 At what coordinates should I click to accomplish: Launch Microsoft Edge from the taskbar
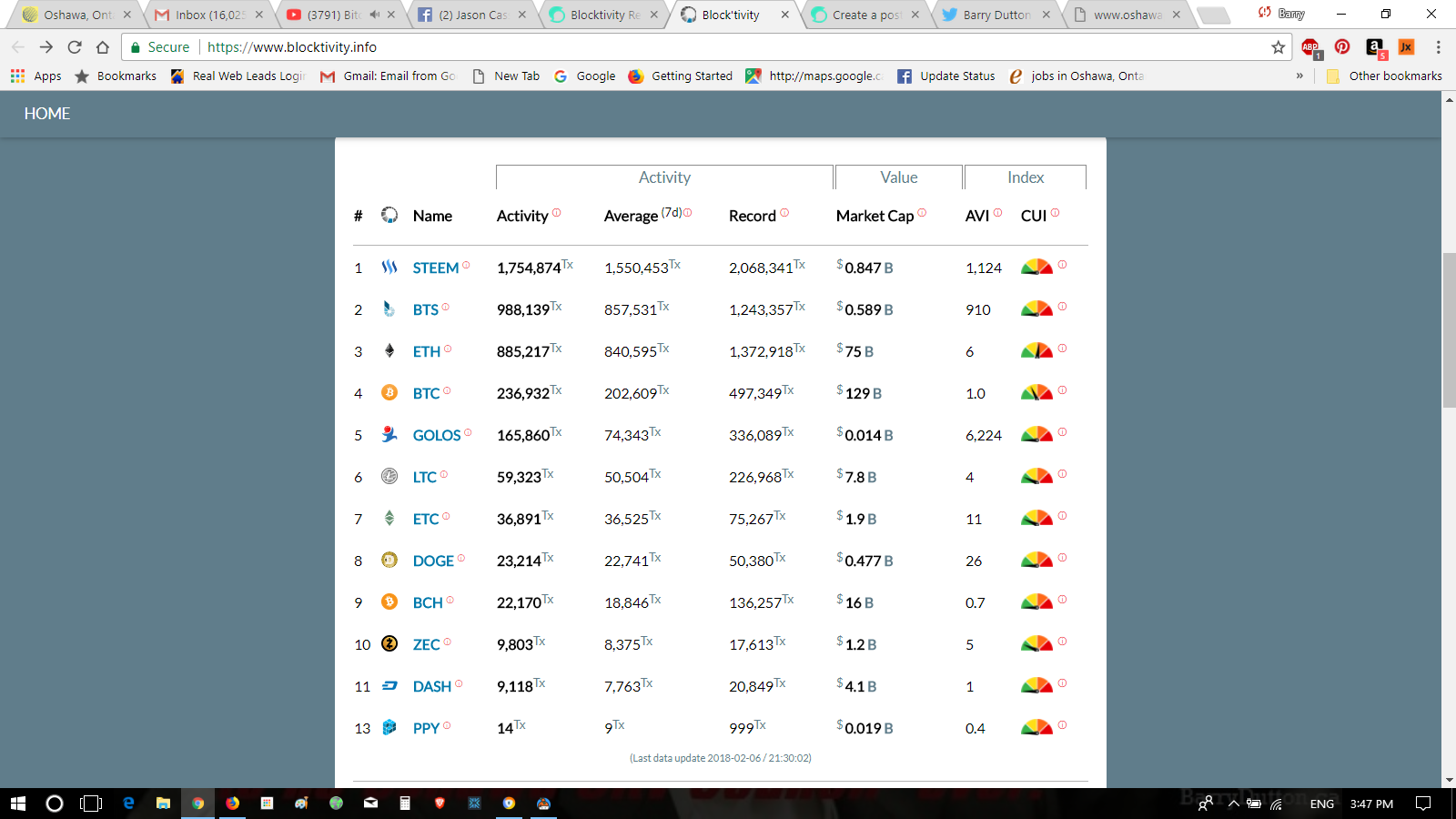[x=128, y=804]
